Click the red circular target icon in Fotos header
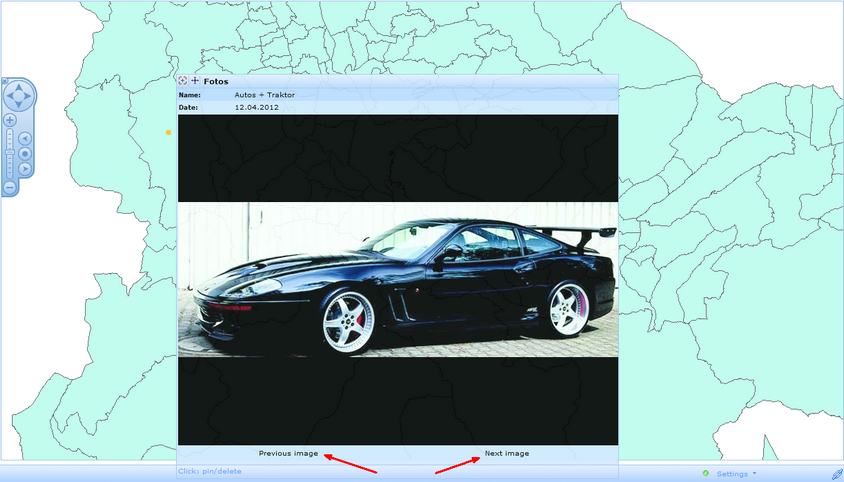This screenshot has width=844, height=482. coord(183,81)
